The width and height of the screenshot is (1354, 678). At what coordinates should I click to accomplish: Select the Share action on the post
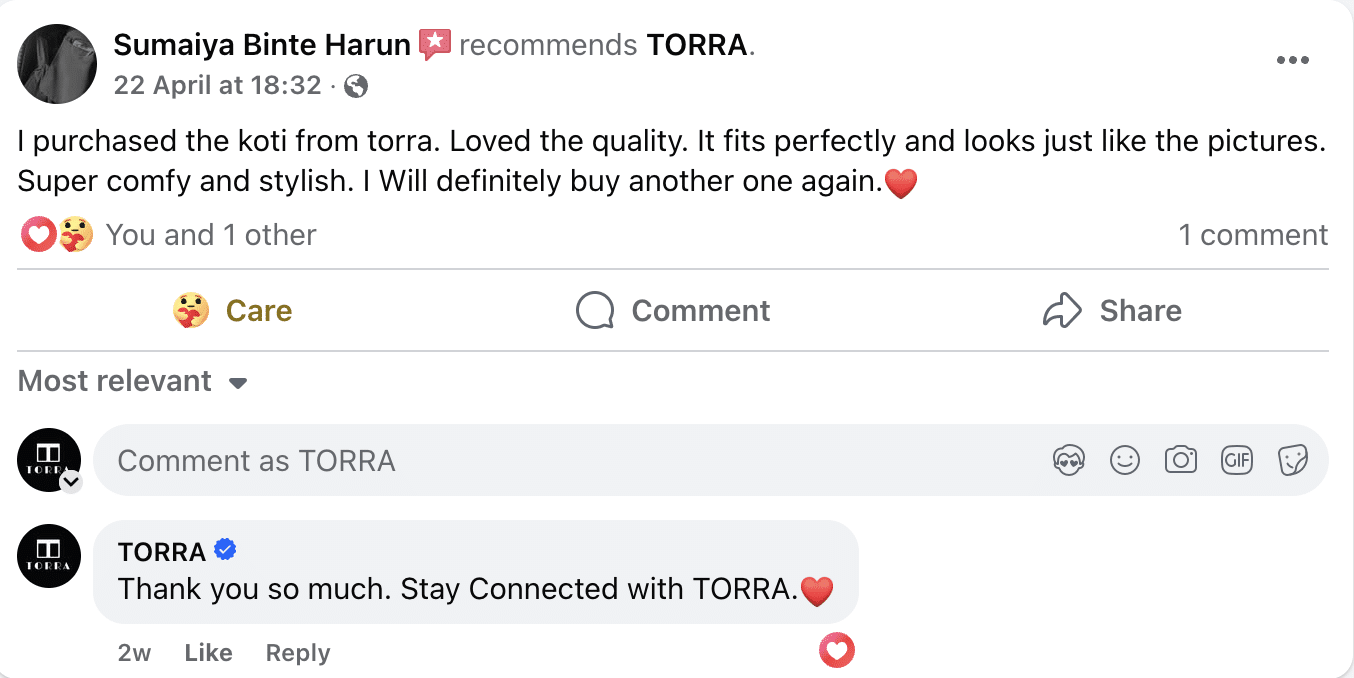click(x=1111, y=310)
